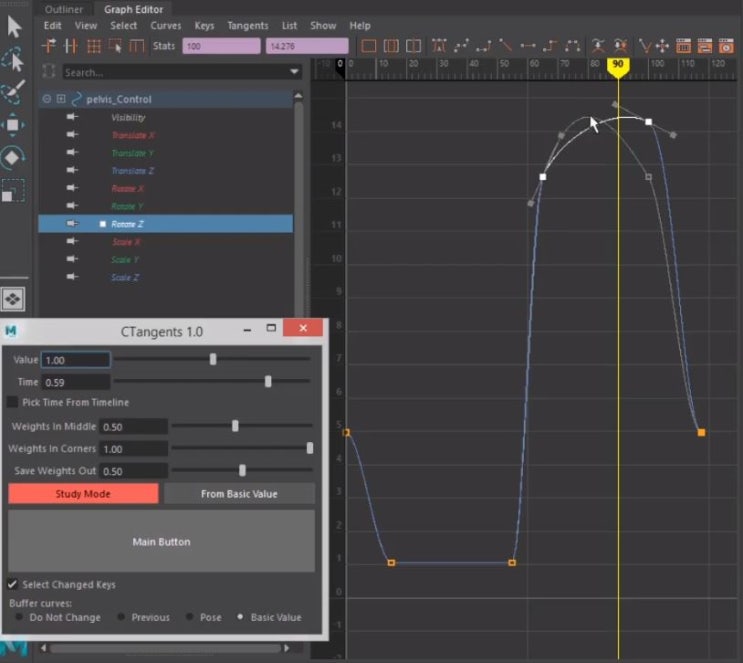The width and height of the screenshot is (743, 663).
Task: Select the arrow Select tool in left toolbox
Action: point(14,25)
